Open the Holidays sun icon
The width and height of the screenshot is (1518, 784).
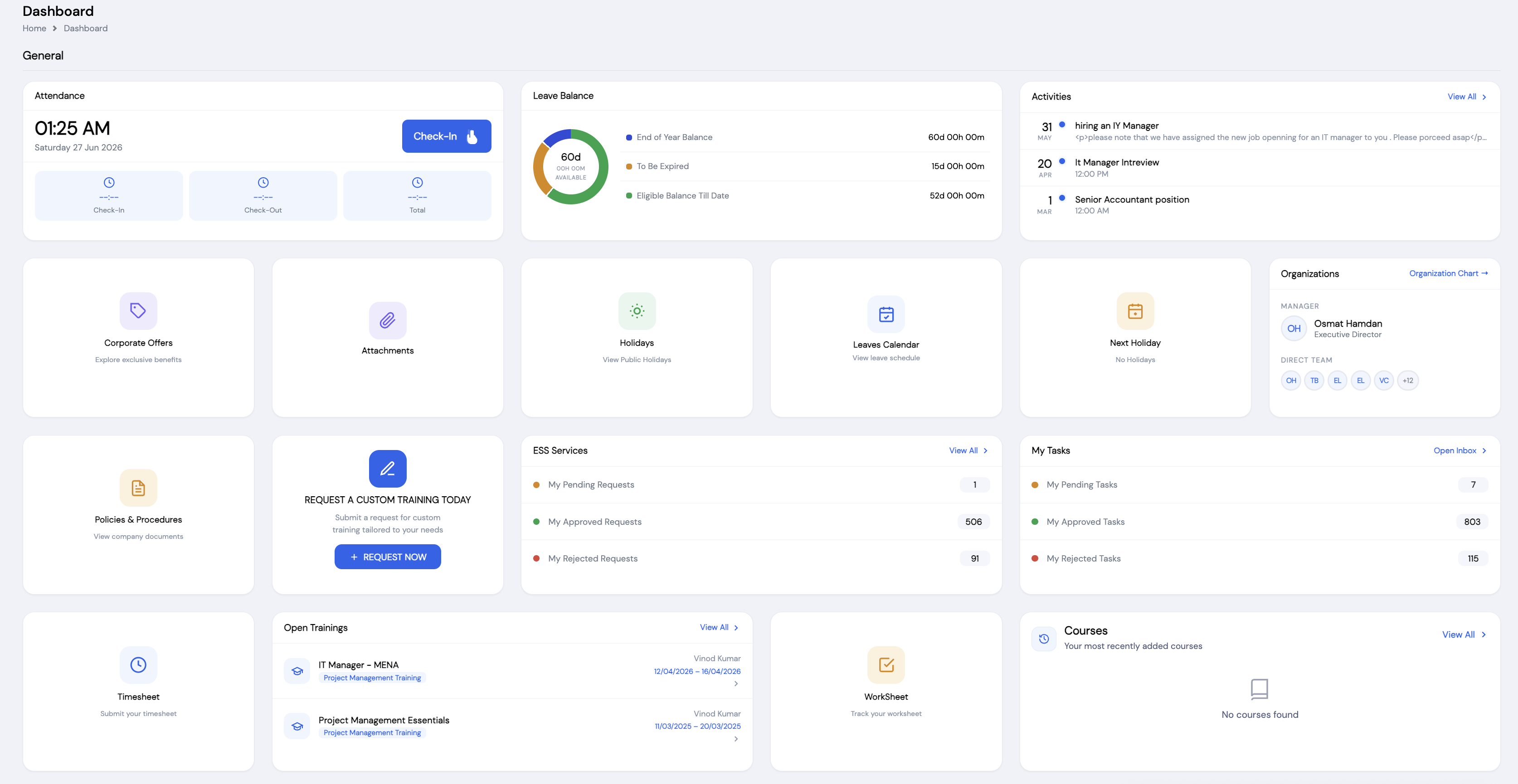point(637,310)
